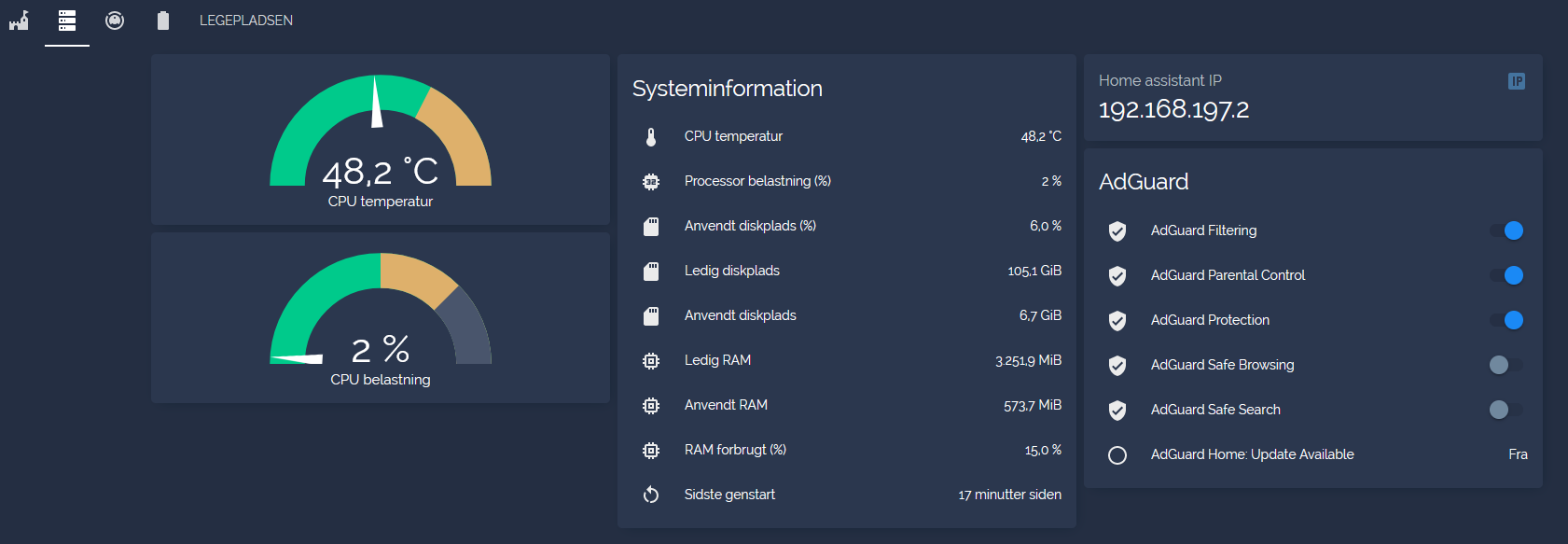Open the battery icon tab

pos(163,21)
